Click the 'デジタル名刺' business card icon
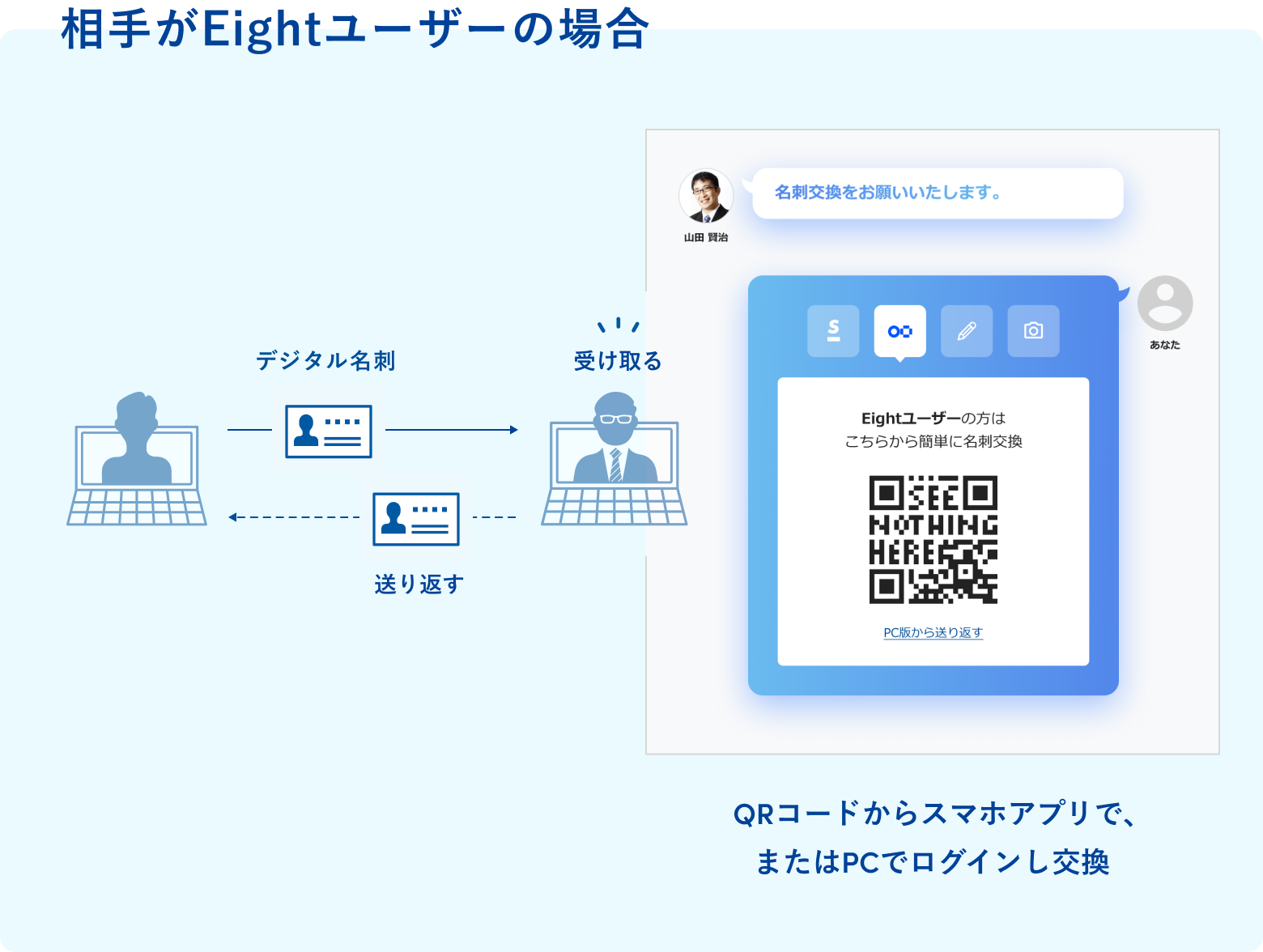Viewport: 1263px width, 952px height. (x=329, y=431)
